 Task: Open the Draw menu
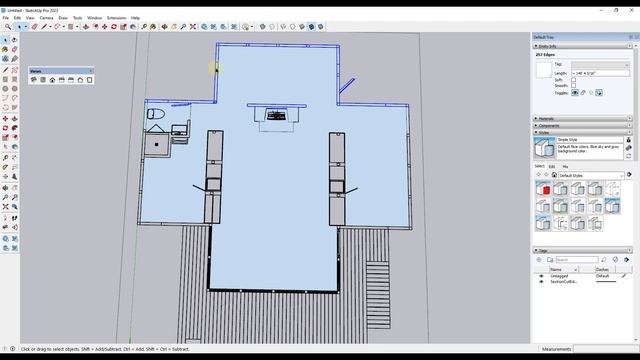pyautogui.click(x=63, y=18)
